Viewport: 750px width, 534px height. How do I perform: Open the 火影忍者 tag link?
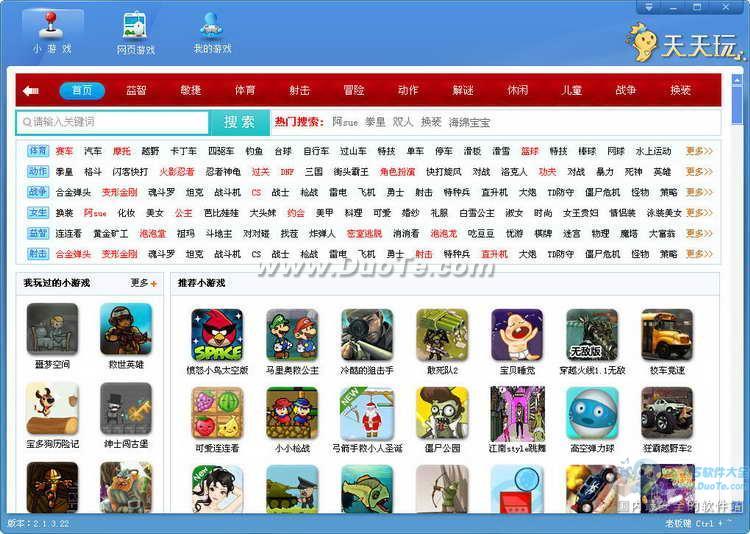[x=177, y=172]
